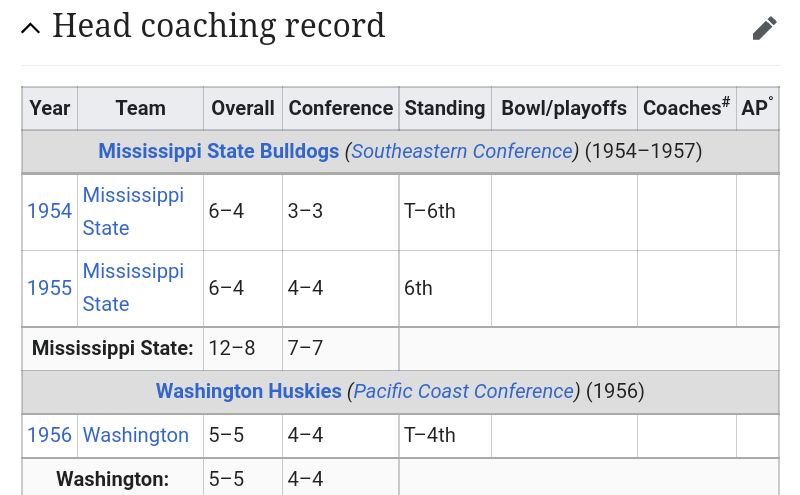
Task: Click the Bowl/playoffs column header
Action: pos(563,108)
